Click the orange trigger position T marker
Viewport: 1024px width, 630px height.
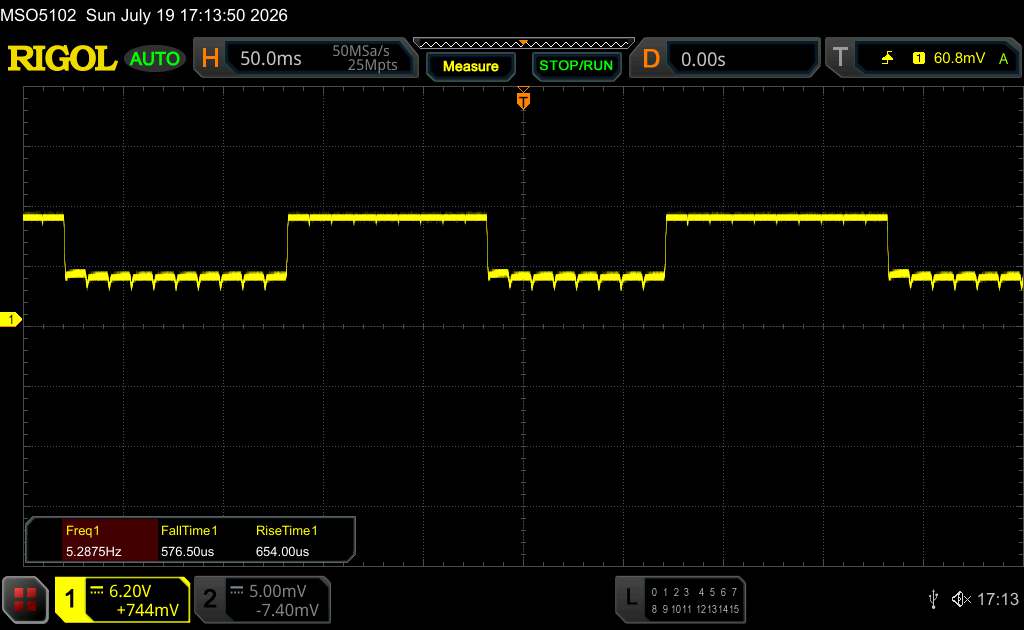click(523, 100)
